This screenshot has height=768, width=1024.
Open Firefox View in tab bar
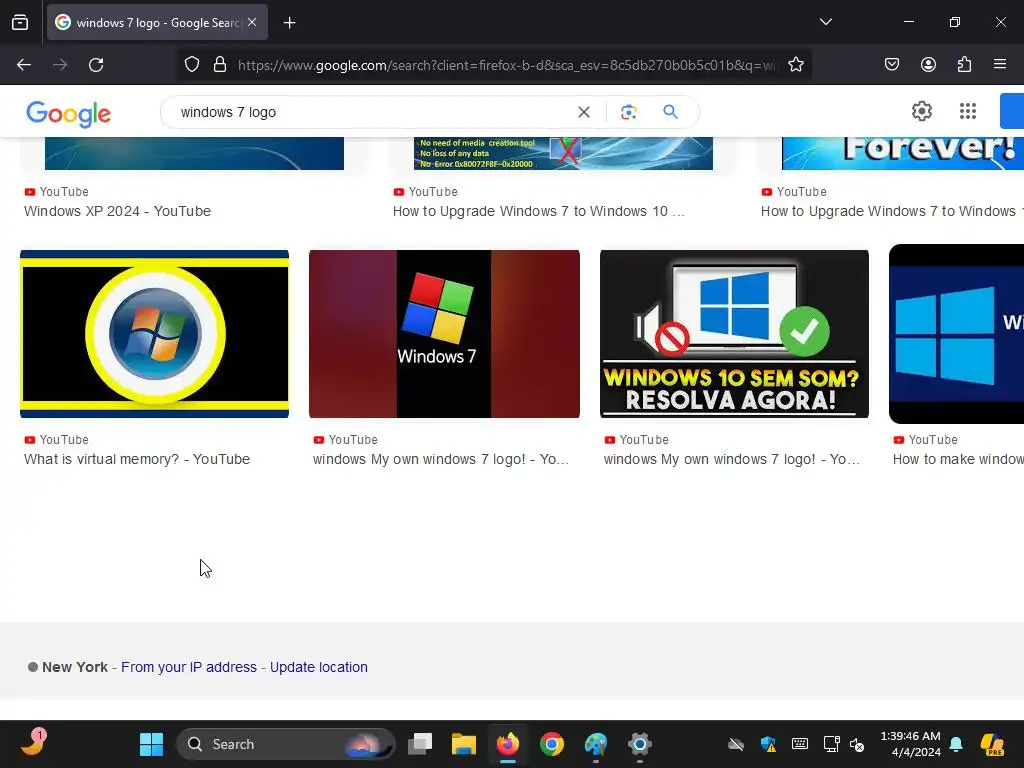[20, 22]
